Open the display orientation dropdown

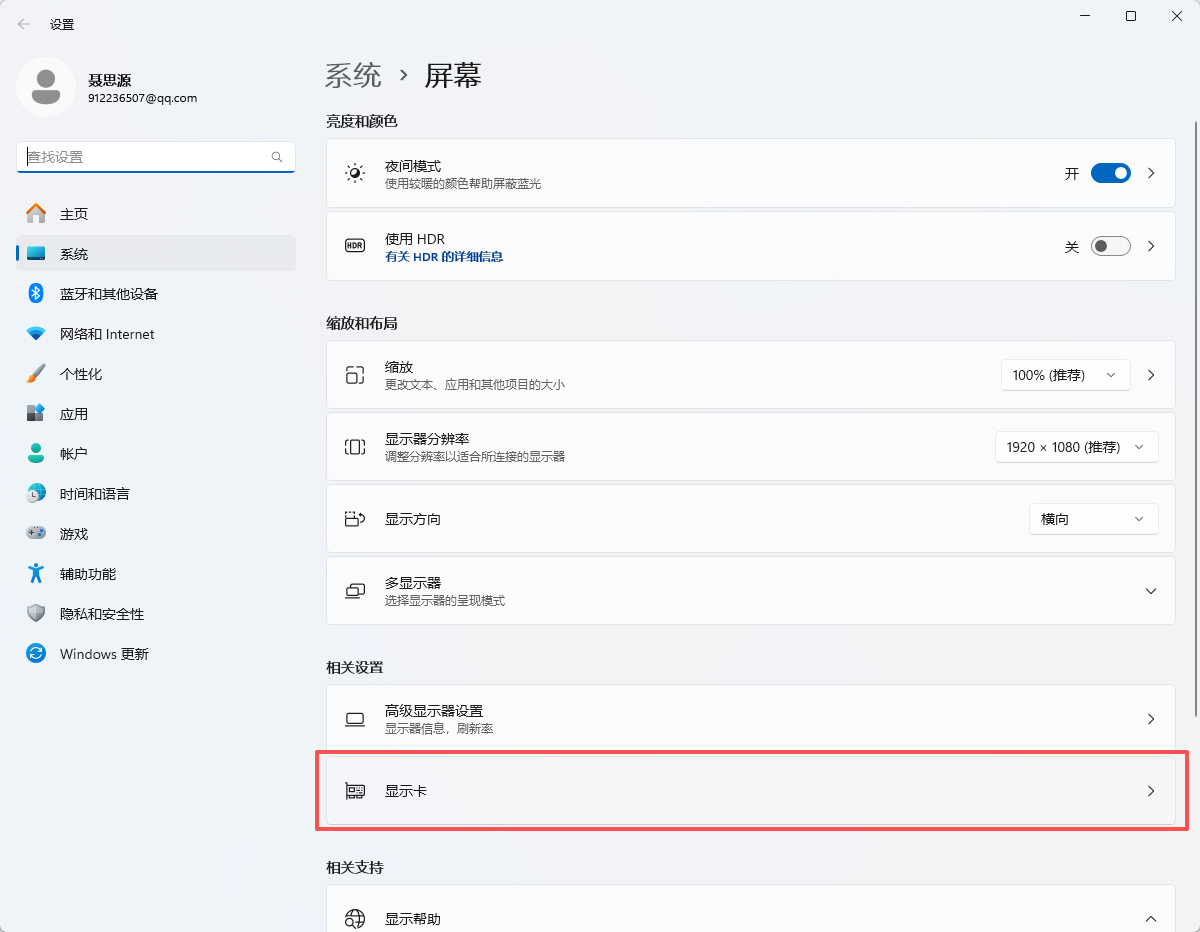click(1093, 519)
